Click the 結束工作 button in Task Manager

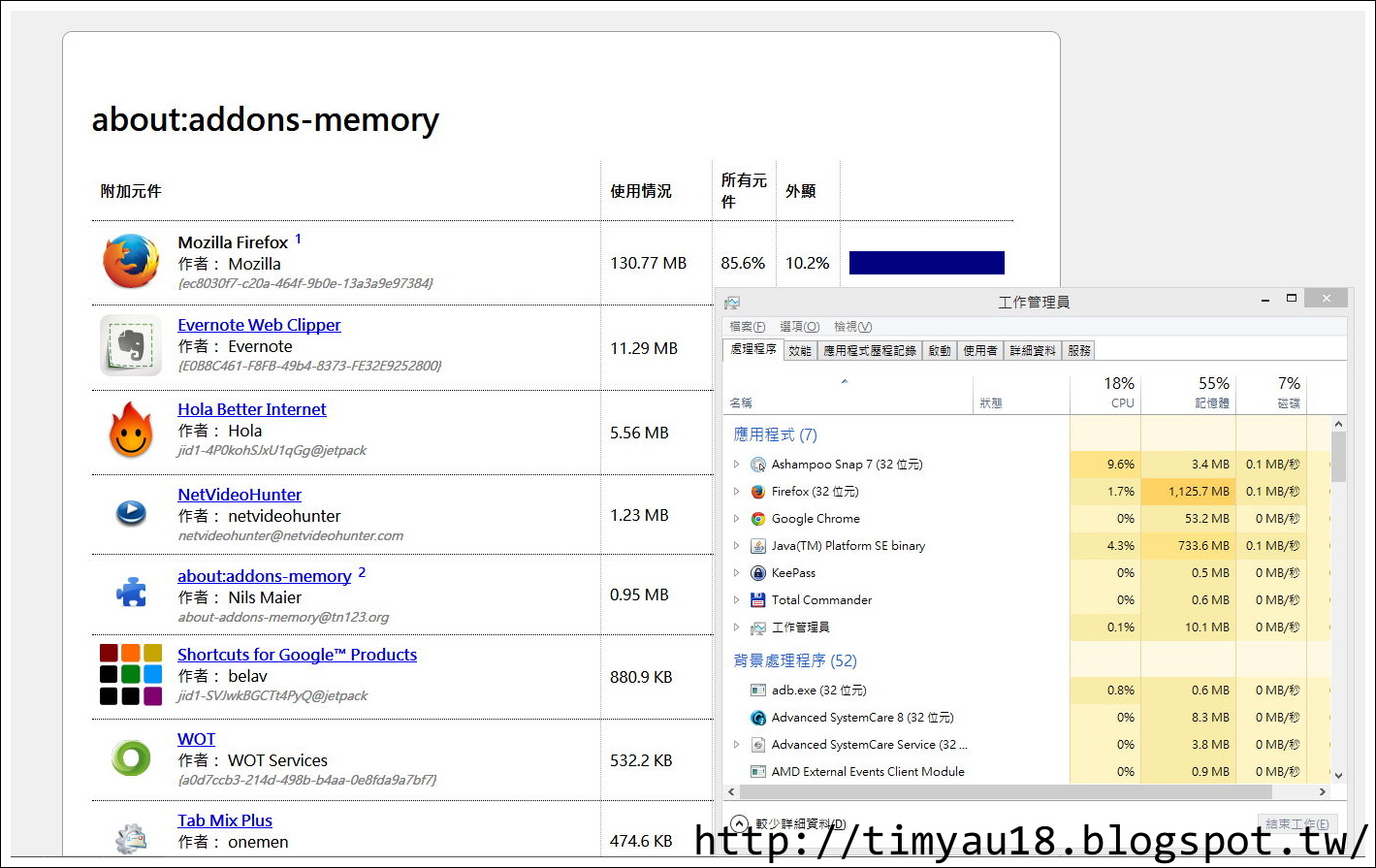tap(1297, 824)
